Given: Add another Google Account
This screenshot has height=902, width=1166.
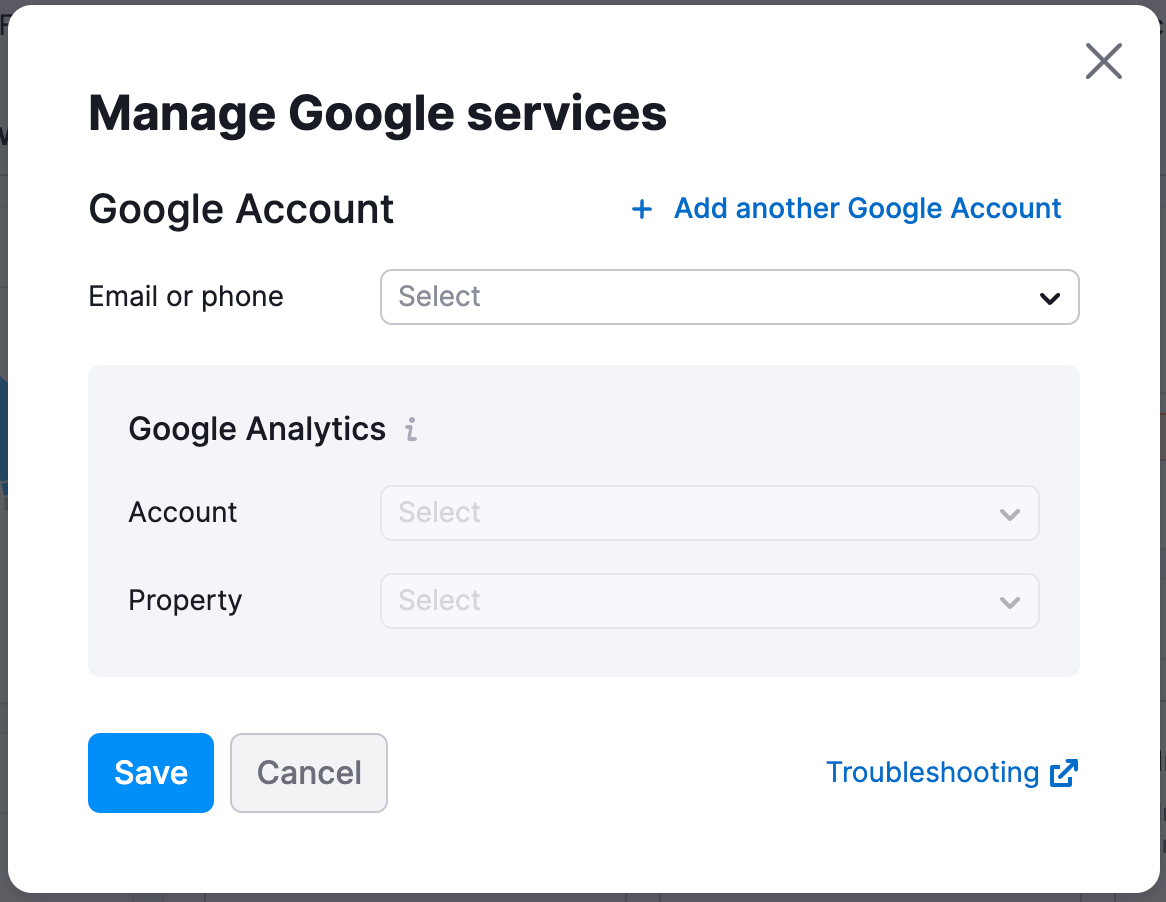Looking at the screenshot, I should click(866, 209).
